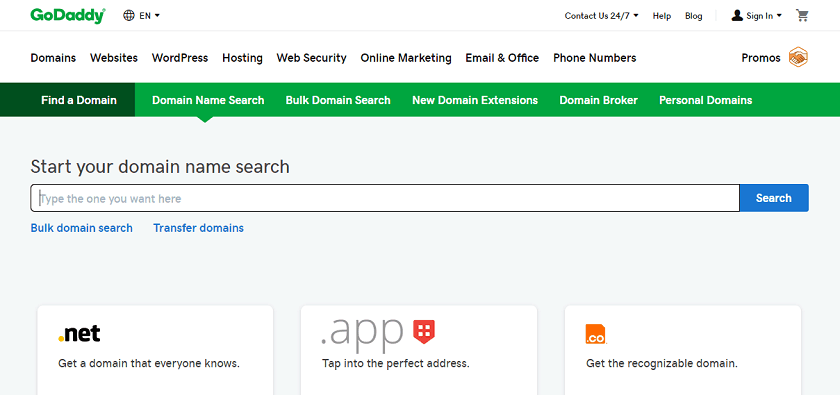
Task: Open the Websites menu
Action: tap(114, 58)
